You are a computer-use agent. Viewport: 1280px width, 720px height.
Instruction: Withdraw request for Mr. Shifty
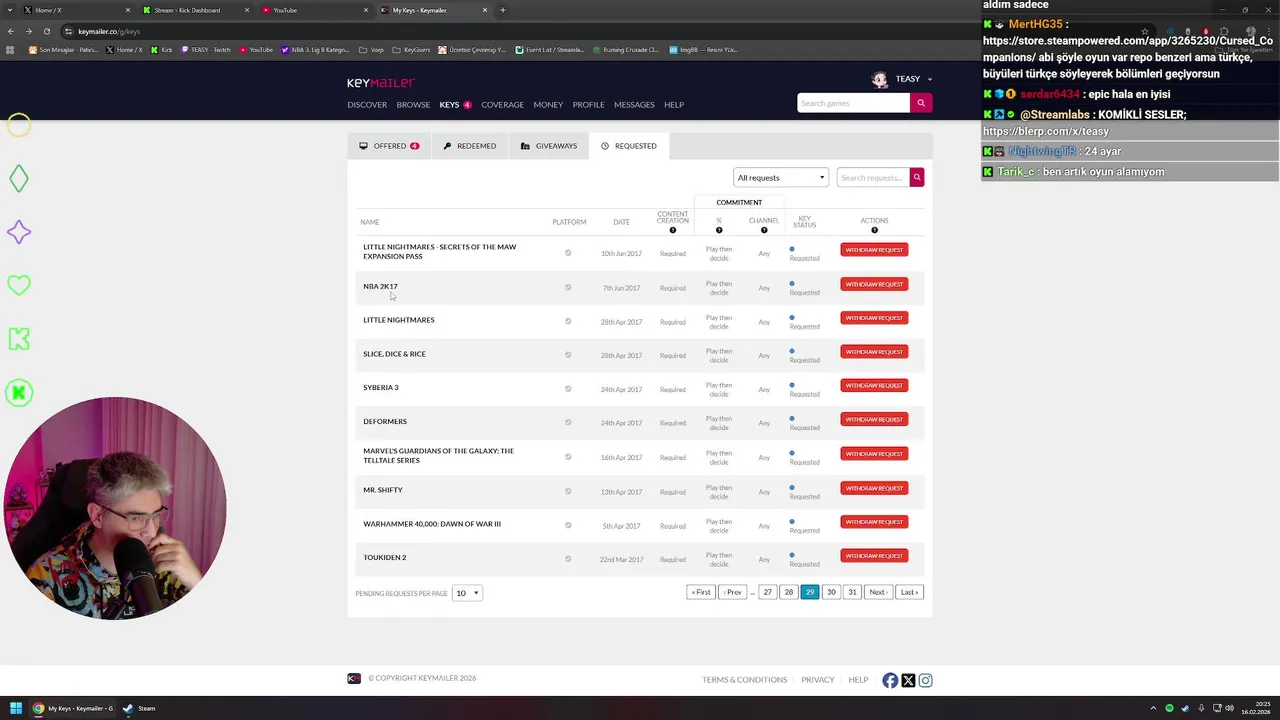point(874,488)
